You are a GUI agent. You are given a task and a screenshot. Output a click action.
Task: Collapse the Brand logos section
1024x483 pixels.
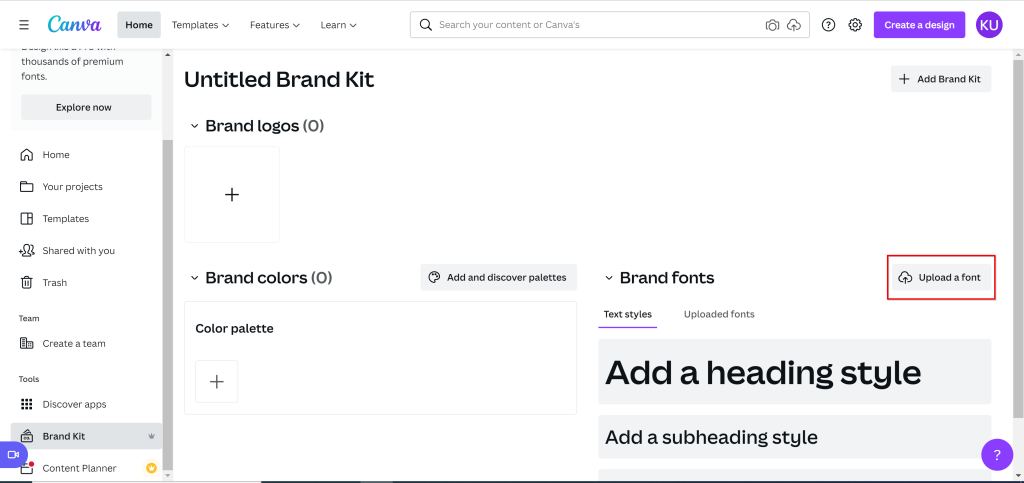click(x=194, y=126)
